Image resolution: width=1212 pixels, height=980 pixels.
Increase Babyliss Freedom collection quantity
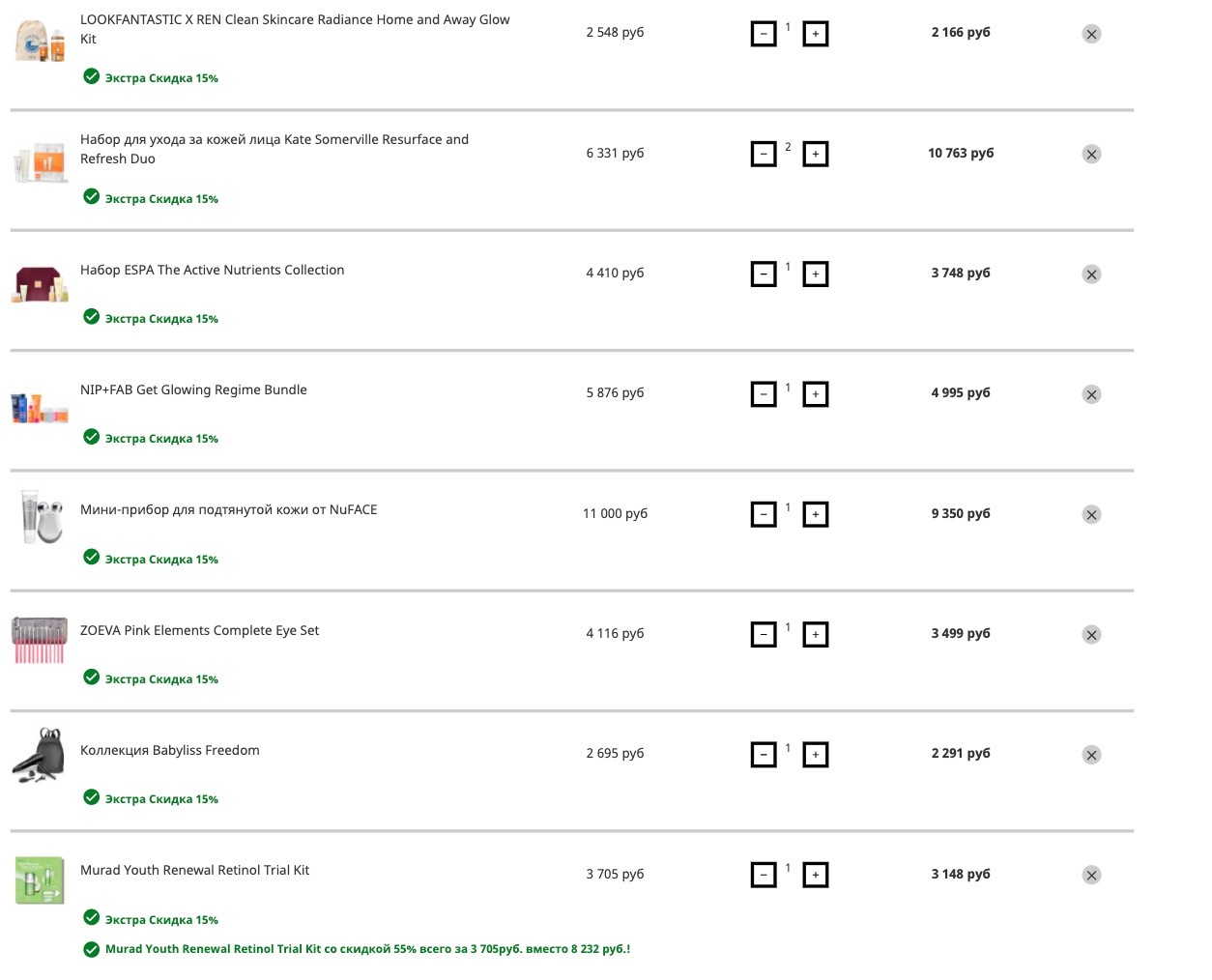(816, 755)
